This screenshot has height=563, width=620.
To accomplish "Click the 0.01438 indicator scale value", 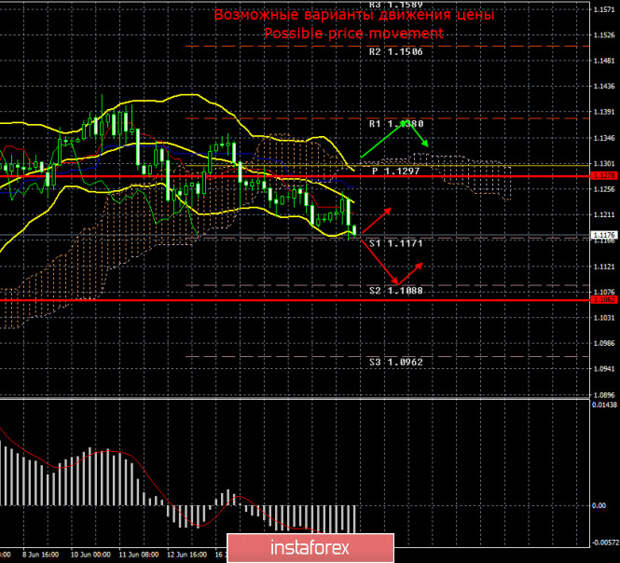I will [x=605, y=405].
